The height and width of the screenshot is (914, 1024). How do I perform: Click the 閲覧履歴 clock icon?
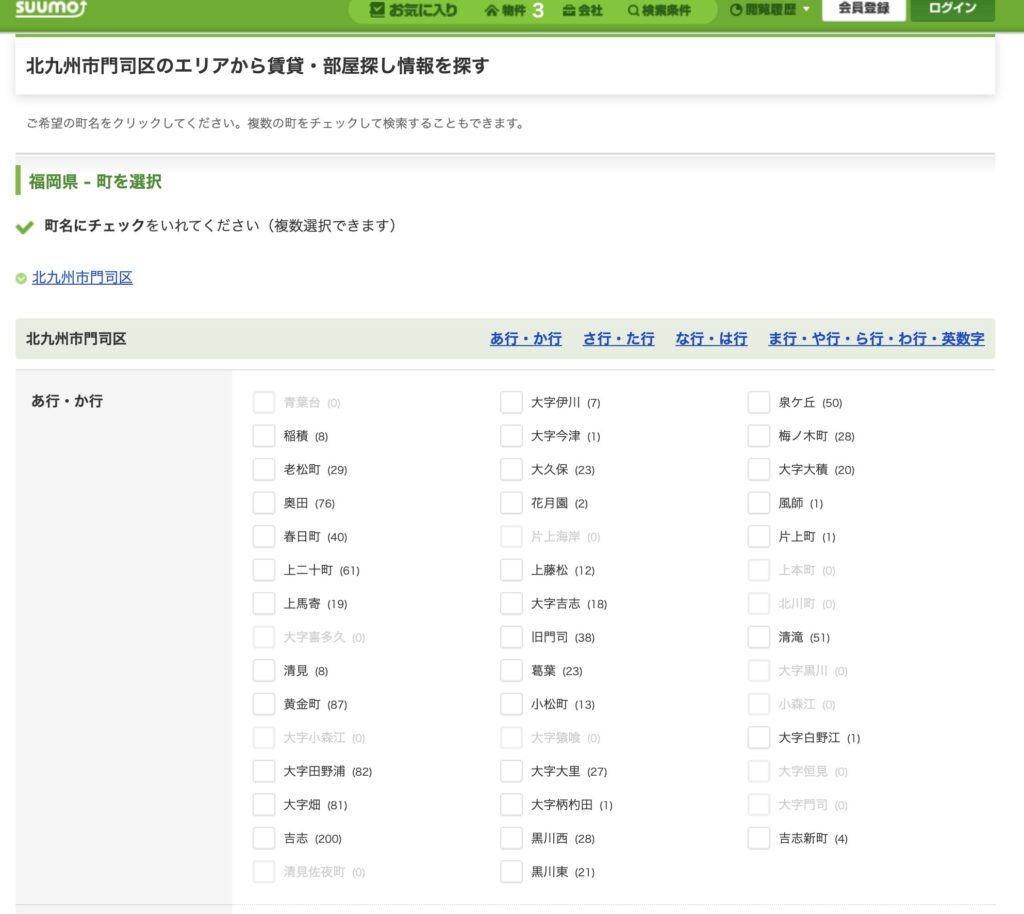[734, 12]
